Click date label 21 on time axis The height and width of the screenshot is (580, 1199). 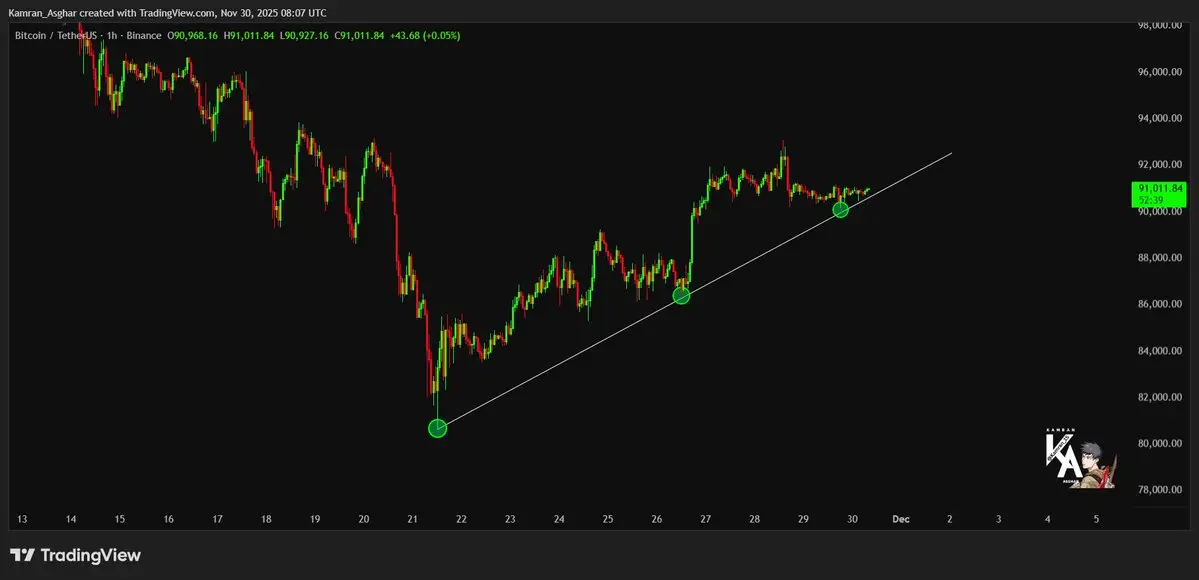413,520
